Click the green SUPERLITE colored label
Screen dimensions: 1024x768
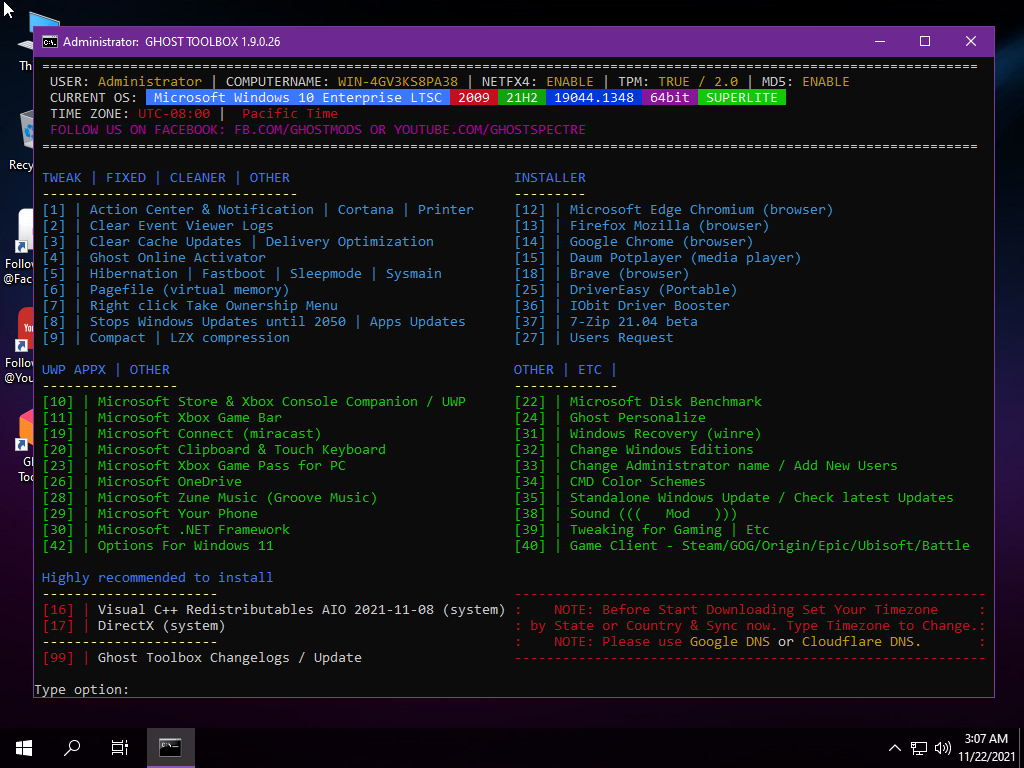(742, 98)
